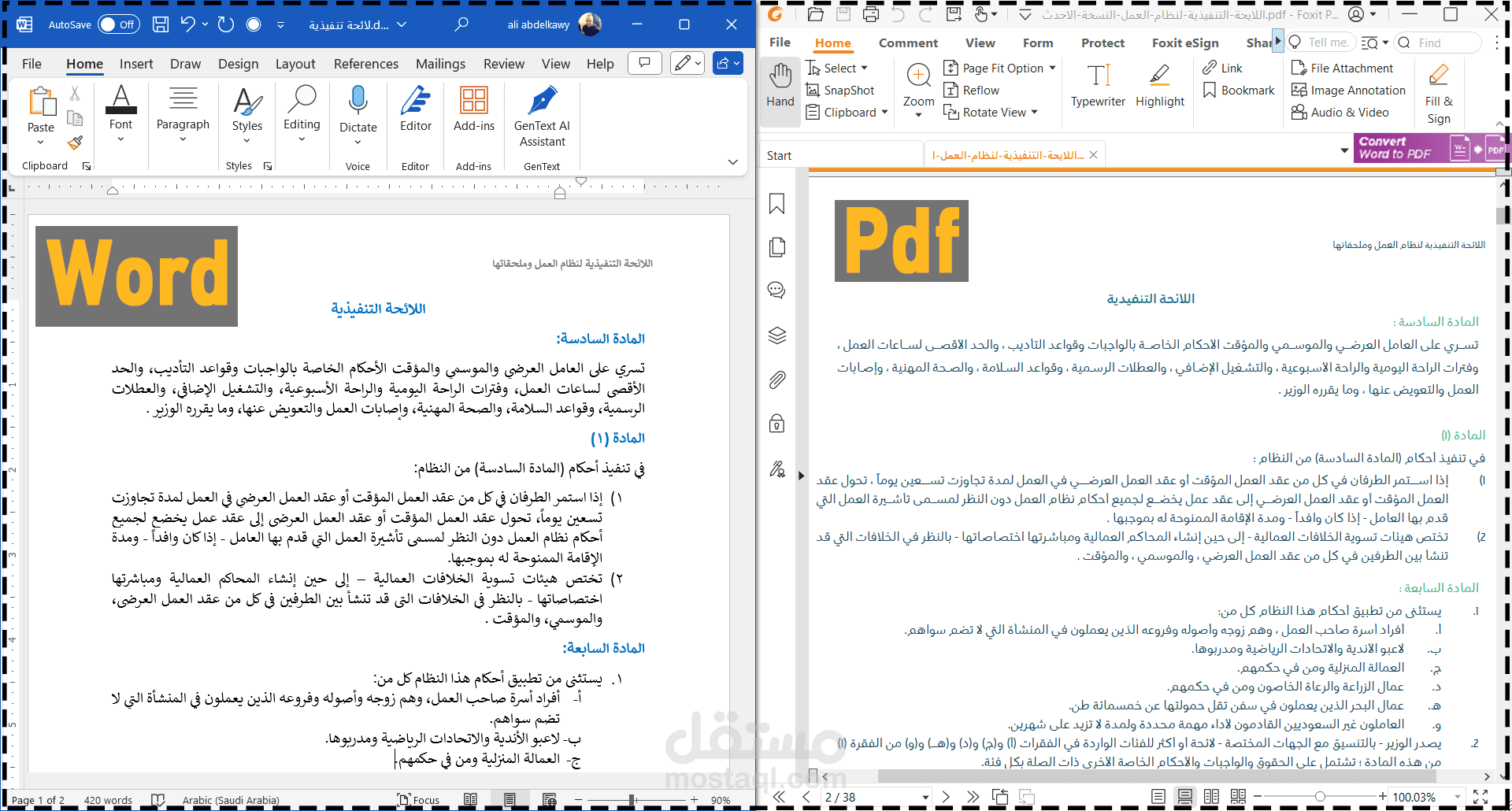Open the pages panel in Foxit sidebar
This screenshot has width=1512, height=811.
[x=777, y=247]
